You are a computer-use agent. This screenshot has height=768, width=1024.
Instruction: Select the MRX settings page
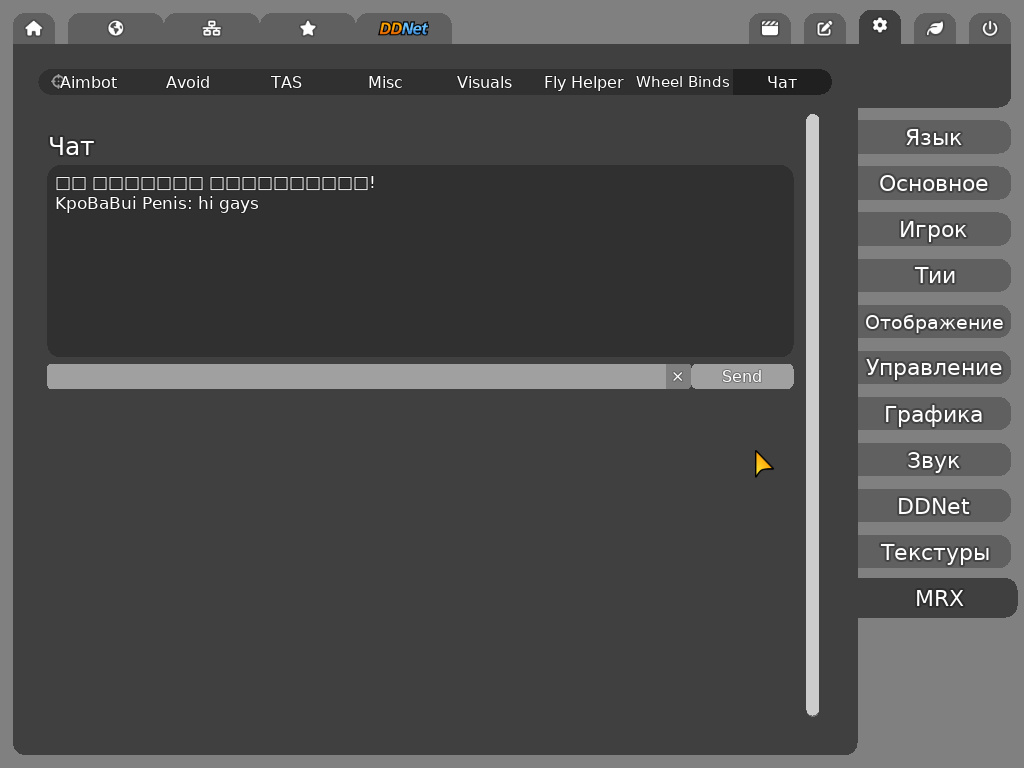pyautogui.click(x=938, y=598)
